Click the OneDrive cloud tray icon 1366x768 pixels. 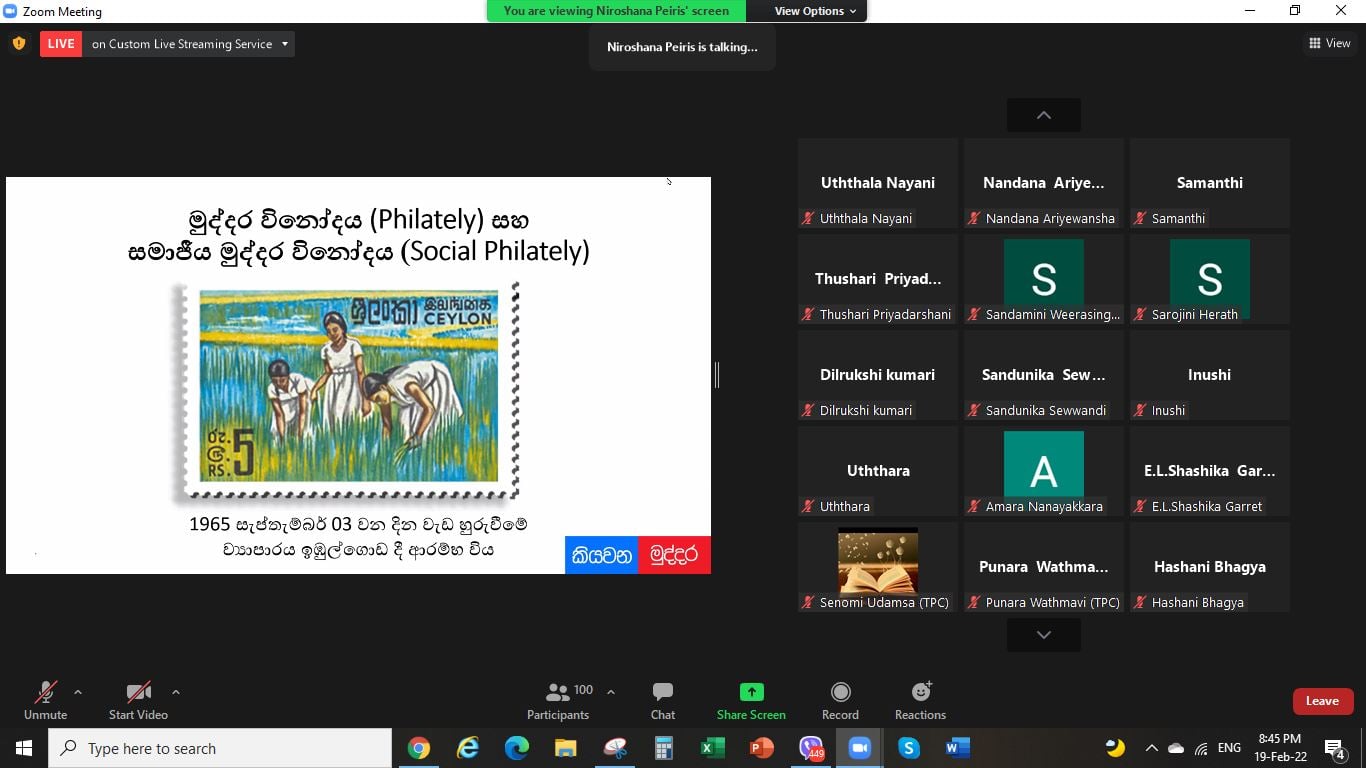pyautogui.click(x=1176, y=748)
